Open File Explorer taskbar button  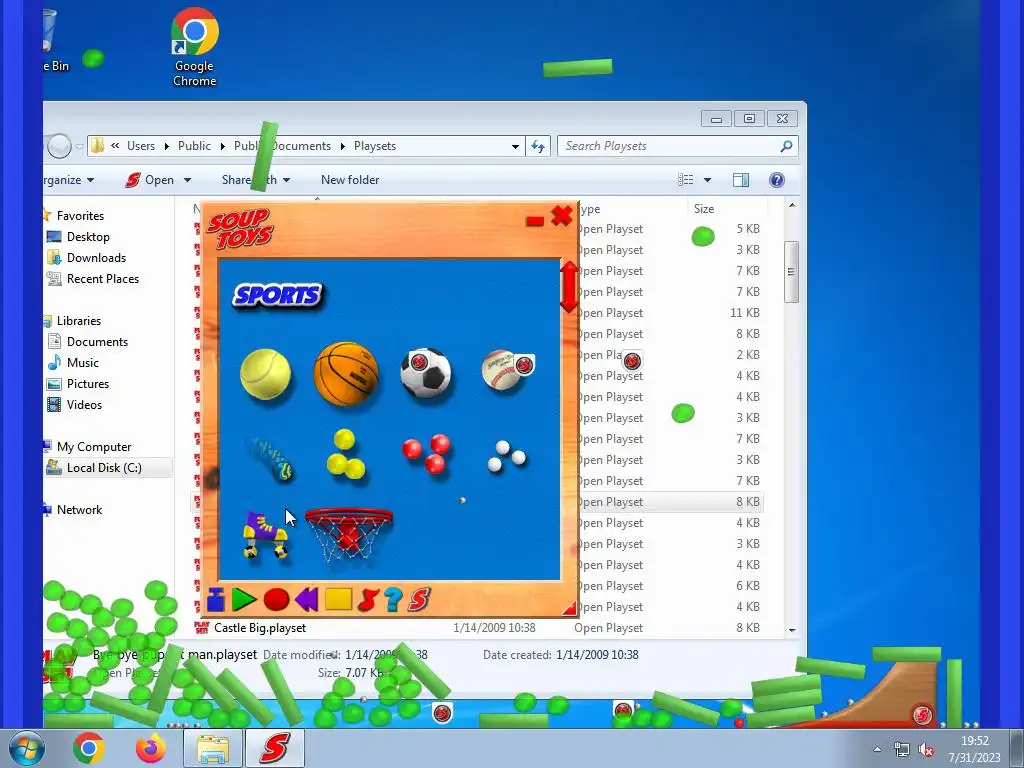coord(213,748)
